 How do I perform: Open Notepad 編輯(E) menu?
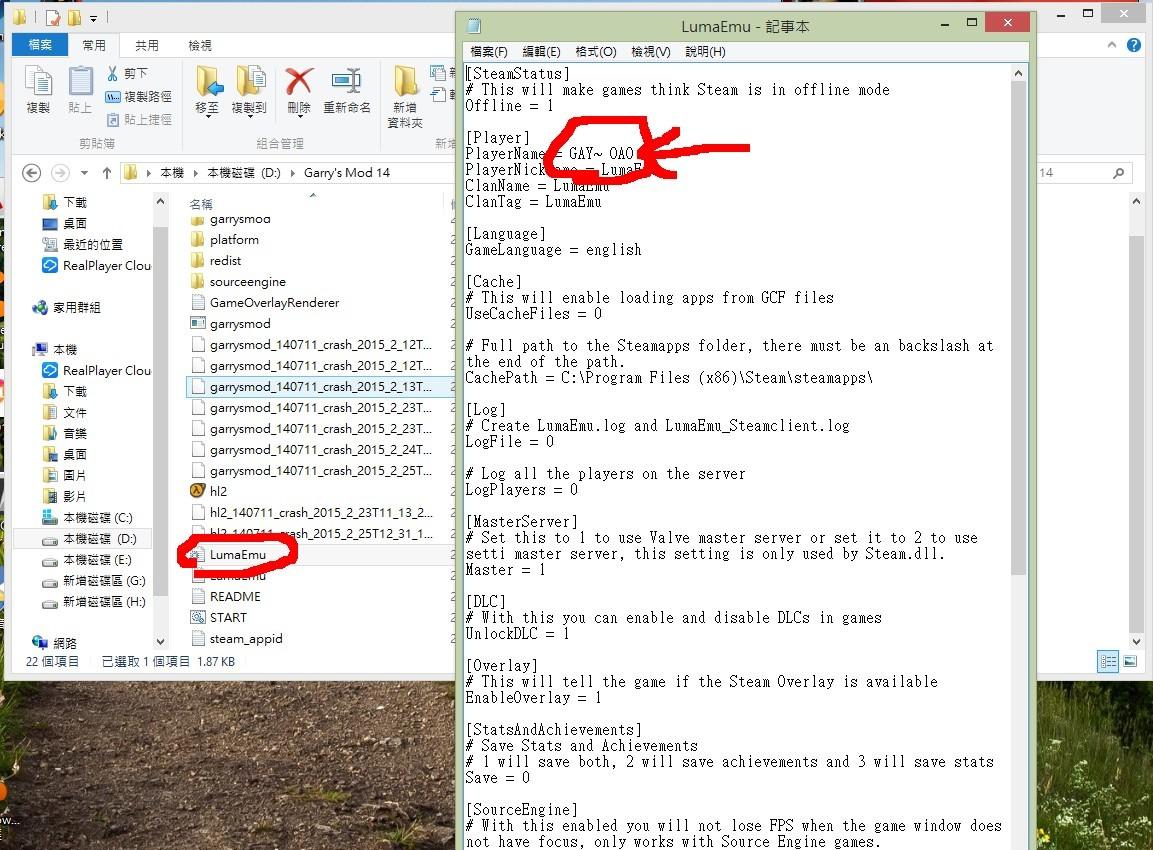point(541,51)
